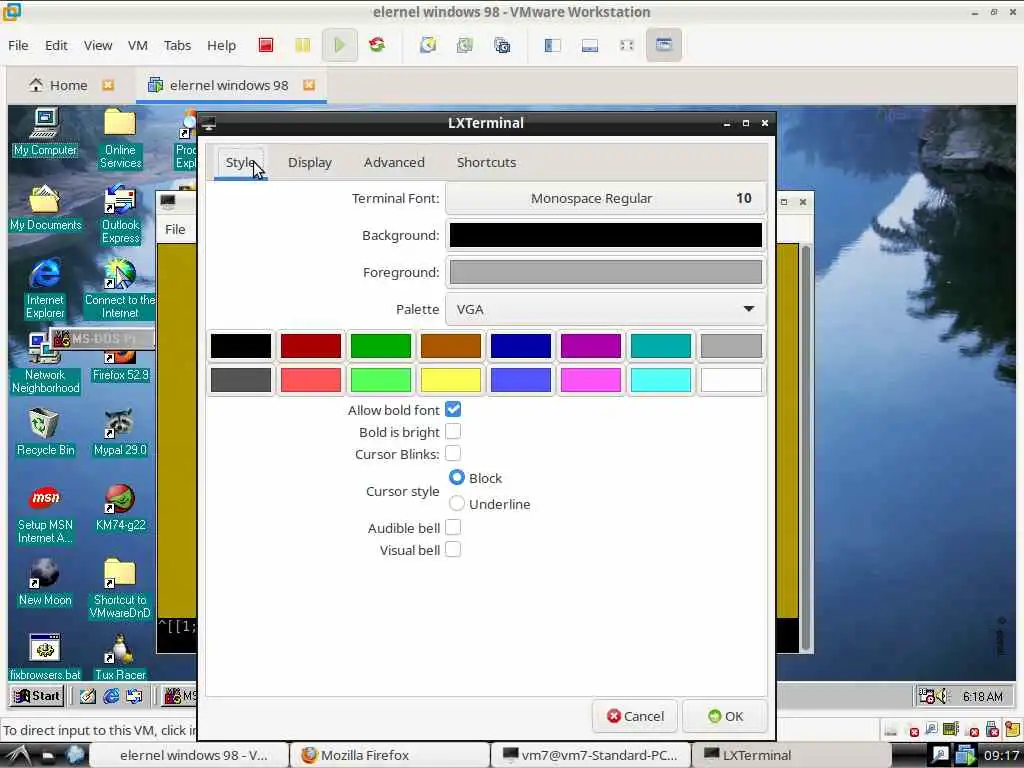Click the purple palette swatch
Image resolution: width=1024 pixels, height=768 pixels.
click(590, 345)
